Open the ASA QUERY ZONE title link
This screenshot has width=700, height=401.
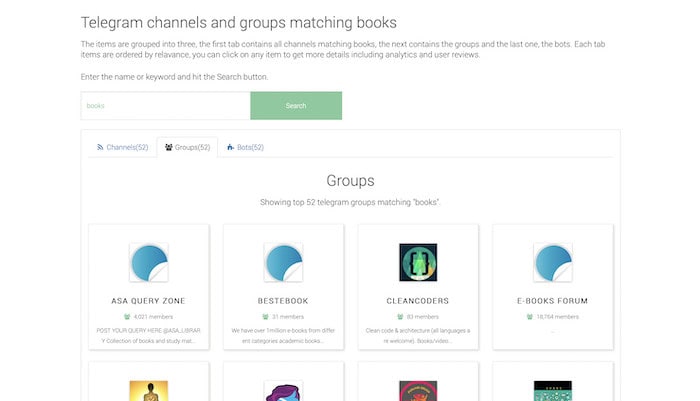(x=148, y=301)
